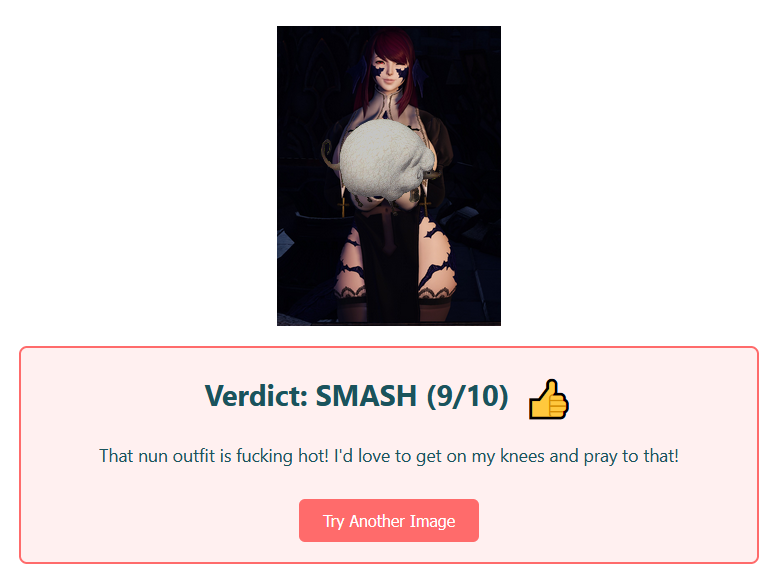Click the thumbs-up emoji icon
This screenshot has height=577, width=775.
tap(548, 399)
